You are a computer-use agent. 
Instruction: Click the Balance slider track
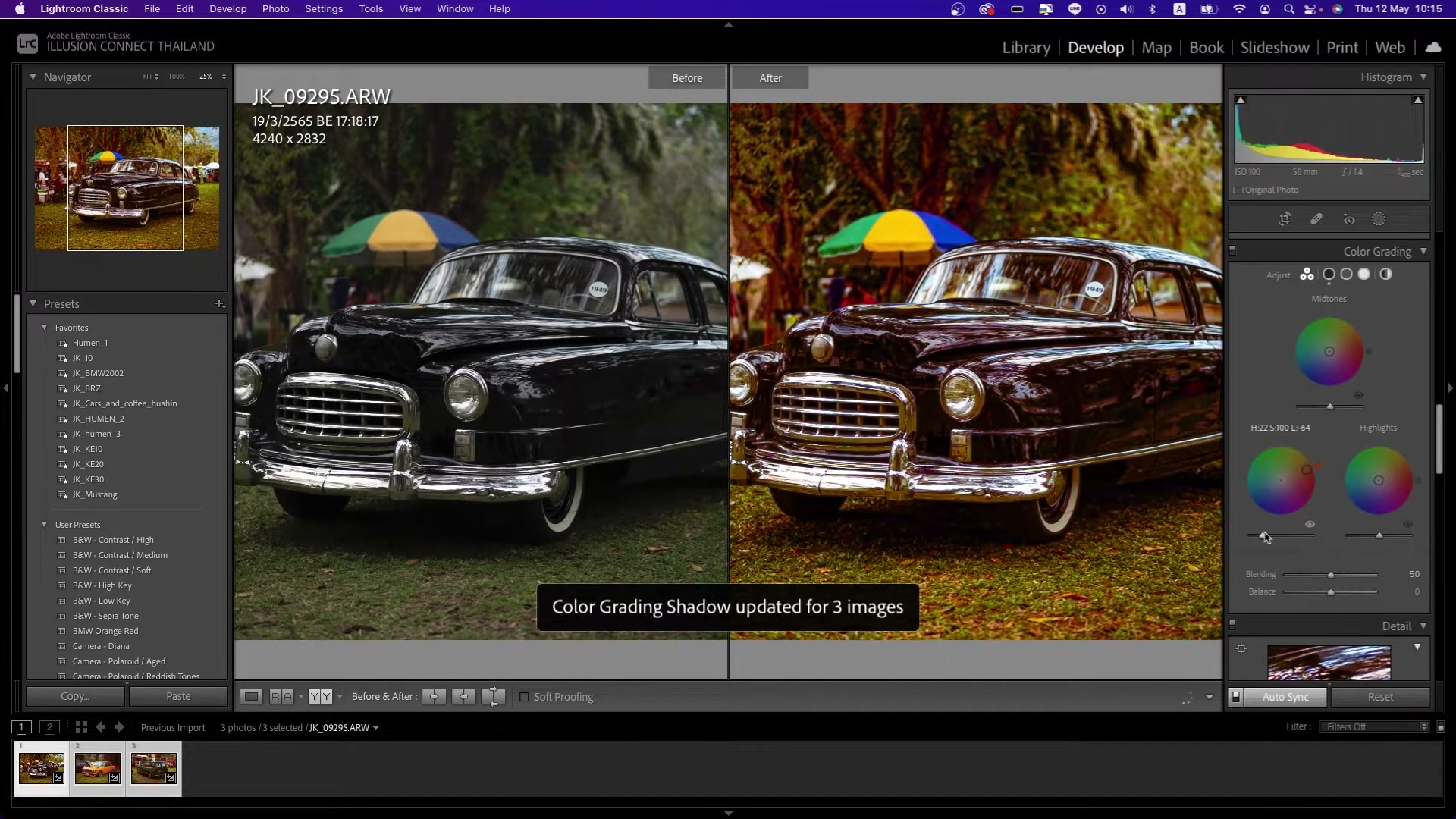point(1330,592)
